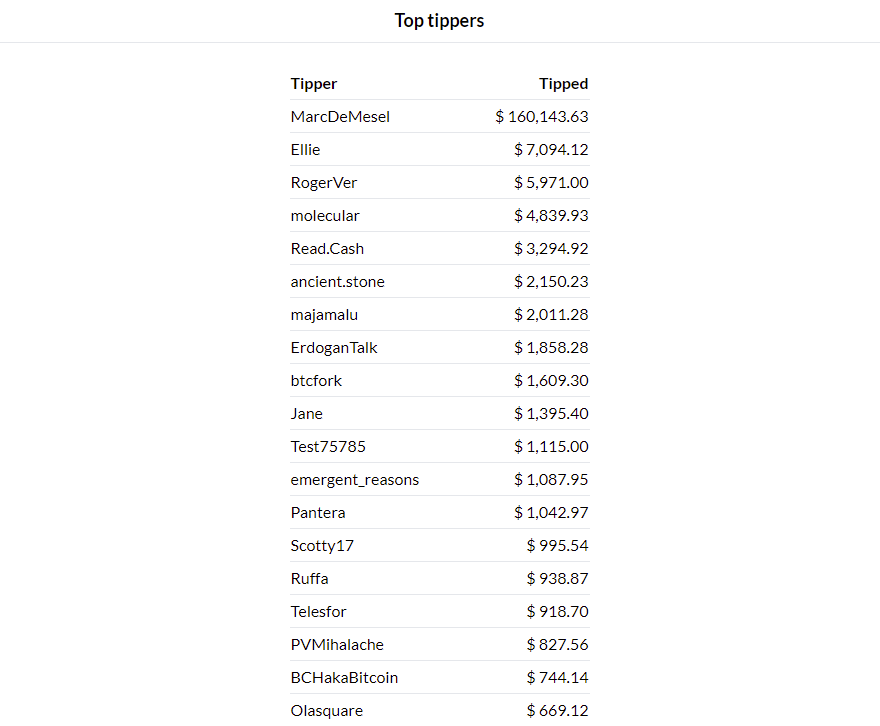Click the Tipped column header
Viewport: 880px width, 726px height.
[563, 84]
